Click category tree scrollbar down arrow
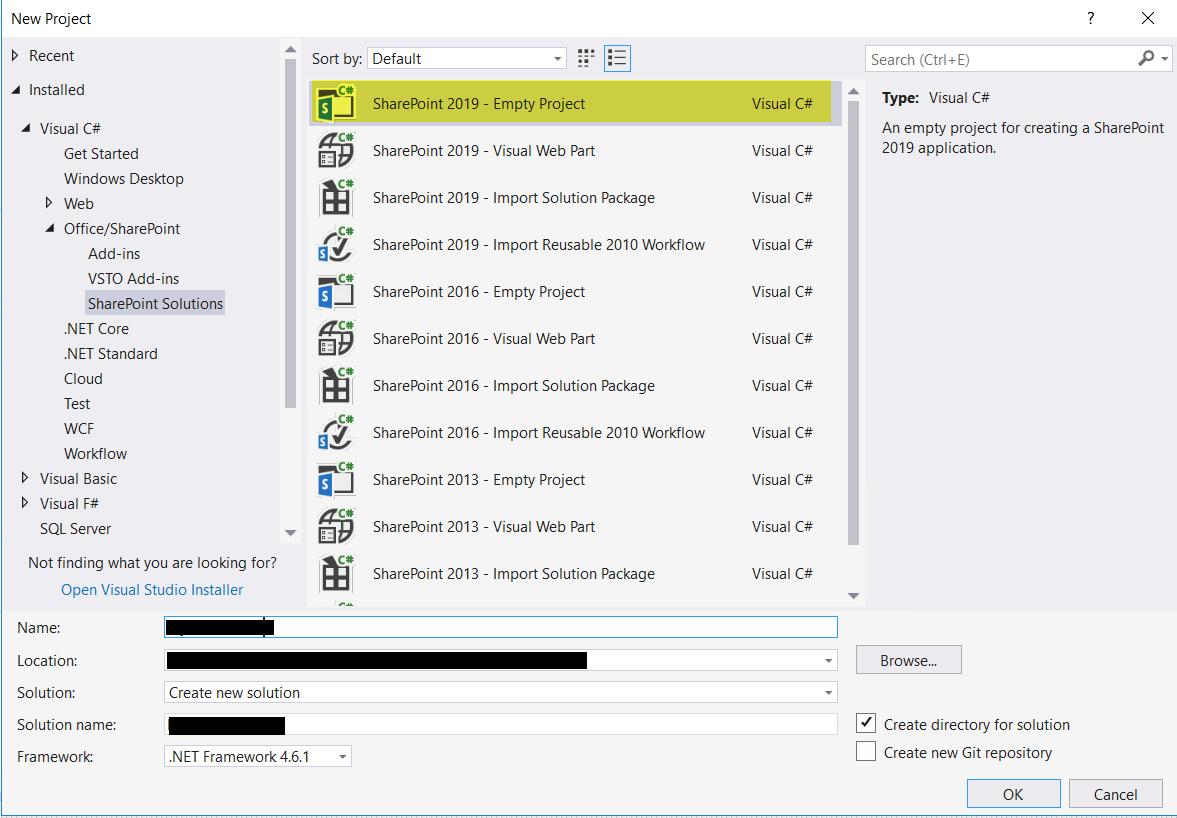 click(x=290, y=533)
